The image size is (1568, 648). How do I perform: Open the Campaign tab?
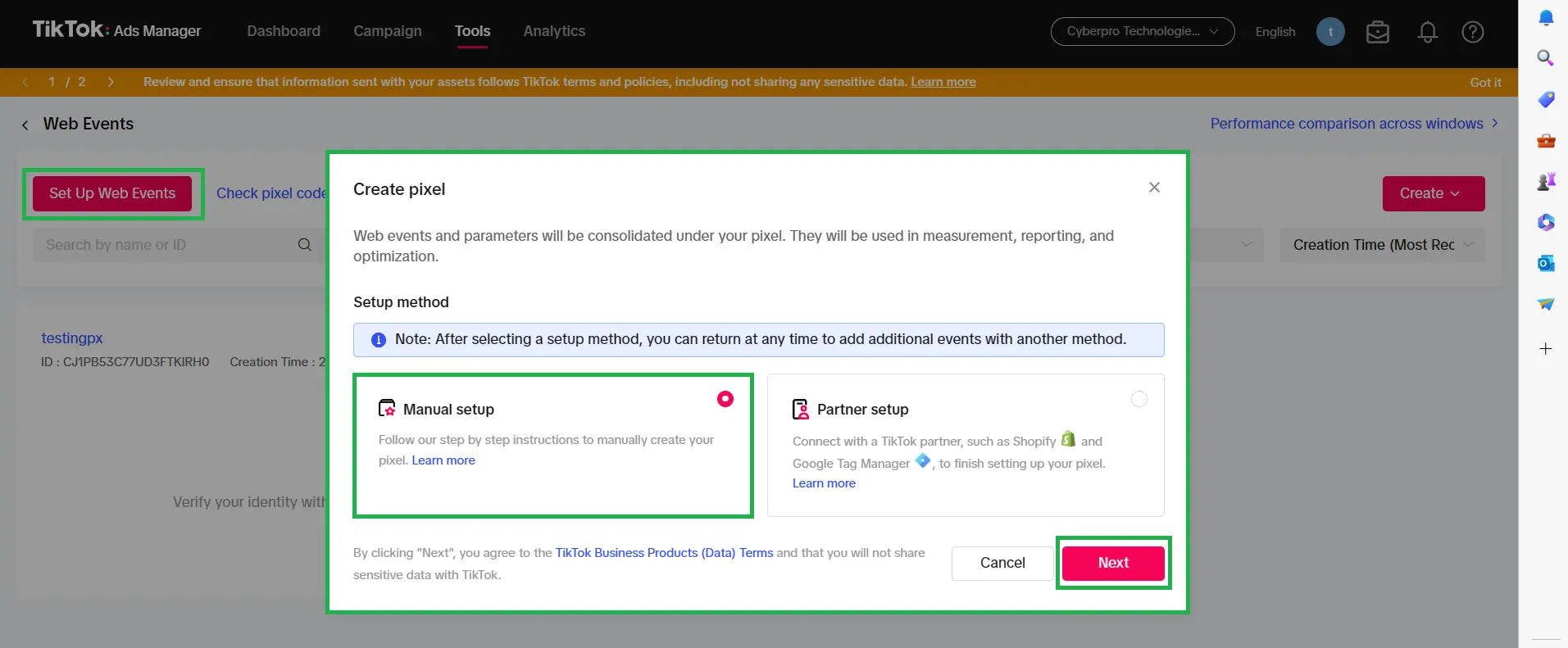point(388,31)
